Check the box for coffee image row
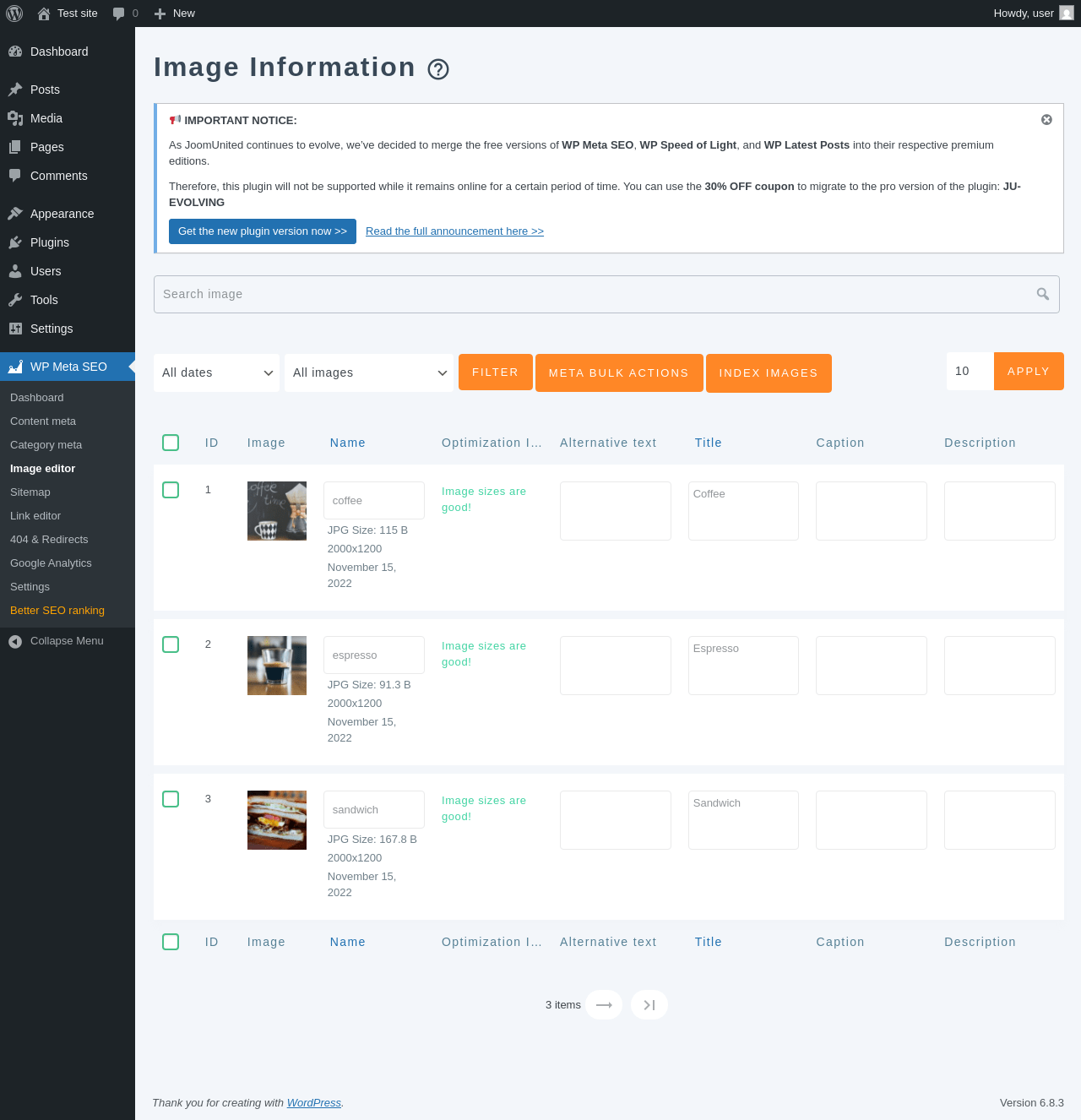The width and height of the screenshot is (1081, 1120). 171,490
